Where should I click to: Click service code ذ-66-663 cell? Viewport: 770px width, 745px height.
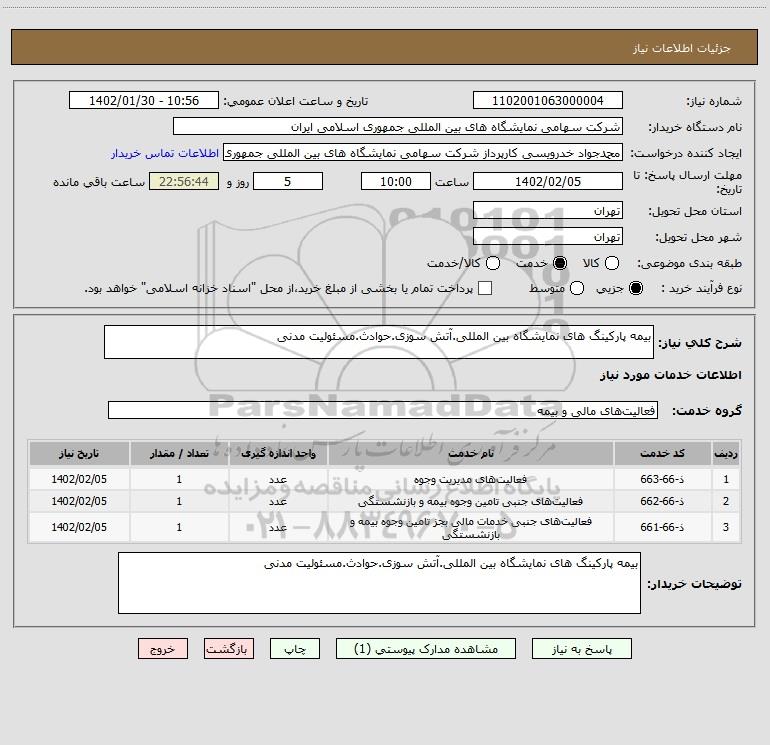662,479
